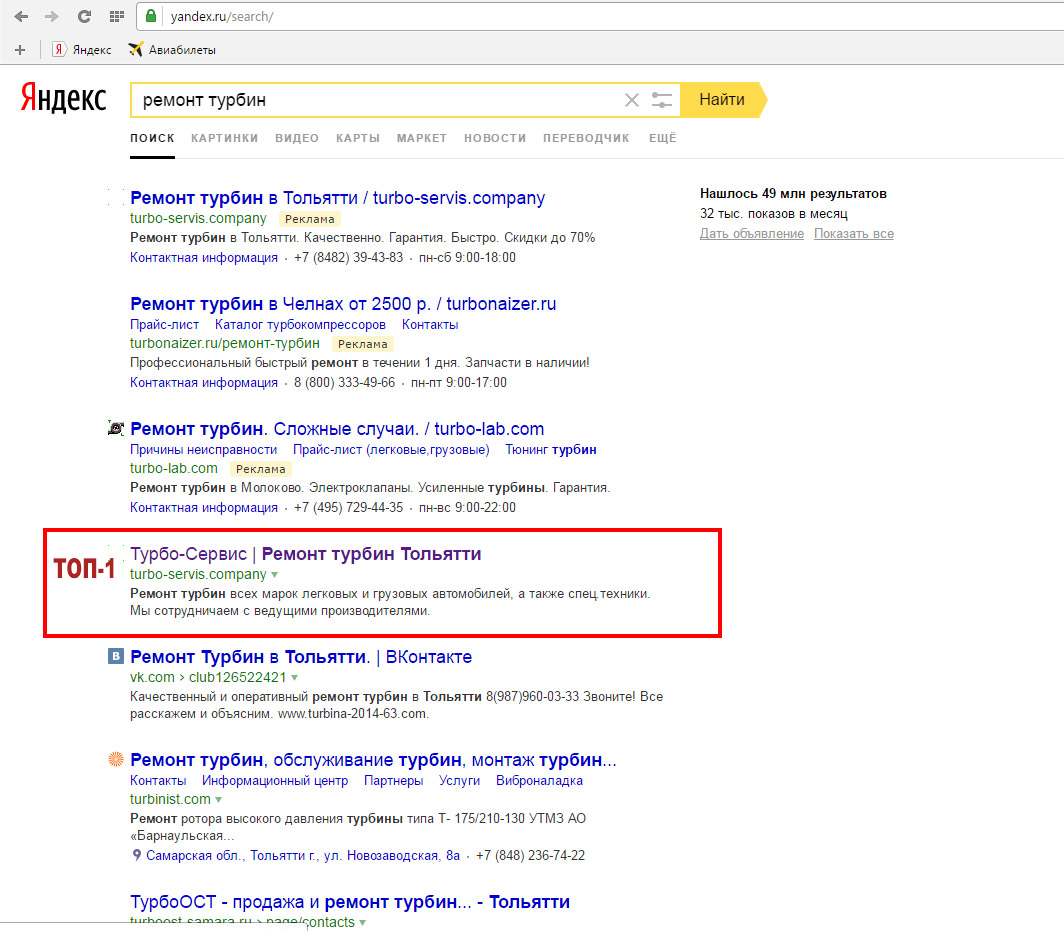Viewport: 1064px width, 931px height.
Task: Click Дать объявление link
Action: click(752, 233)
